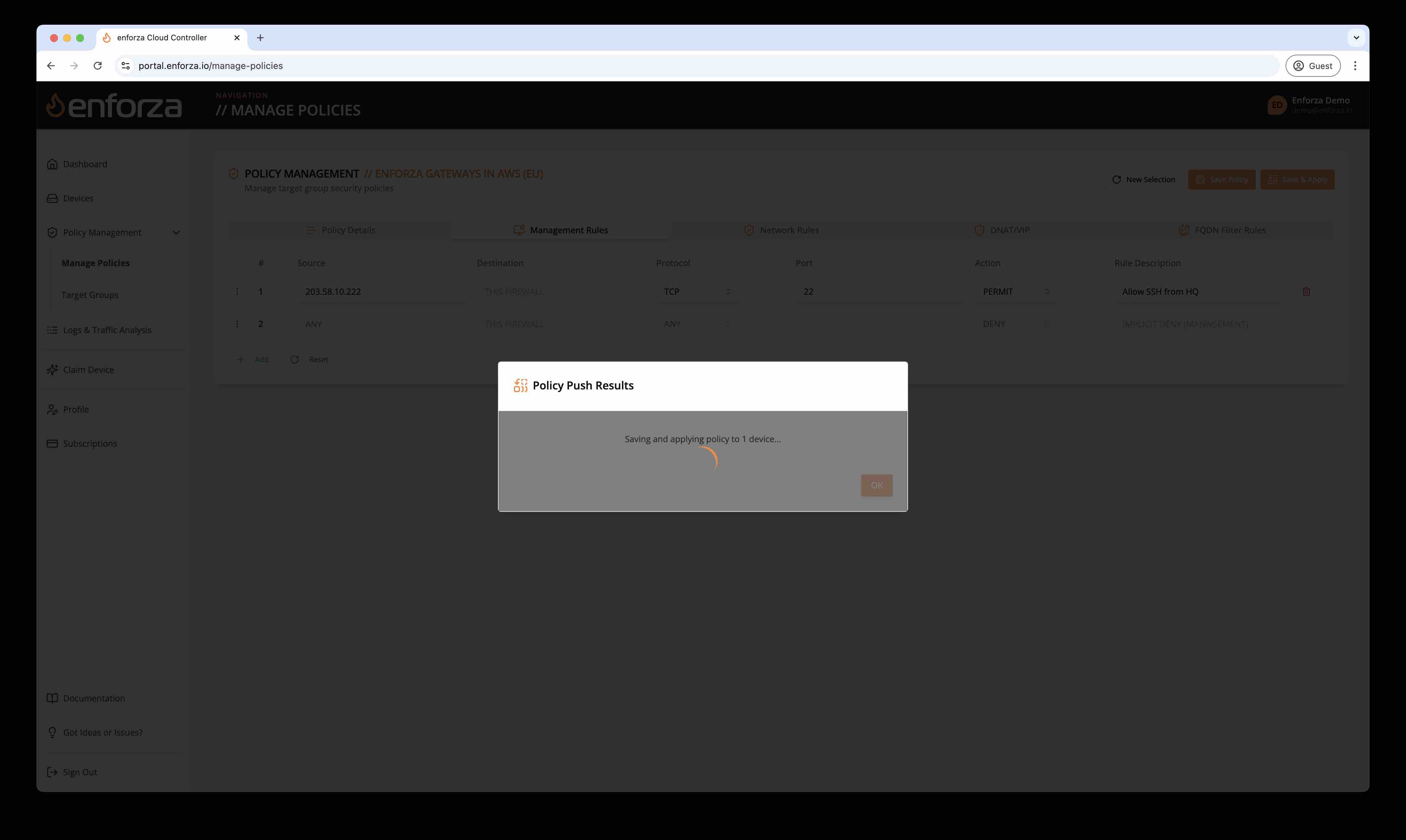Click the Enforza Demo account name
This screenshot has height=840, width=1406.
tap(1320, 100)
